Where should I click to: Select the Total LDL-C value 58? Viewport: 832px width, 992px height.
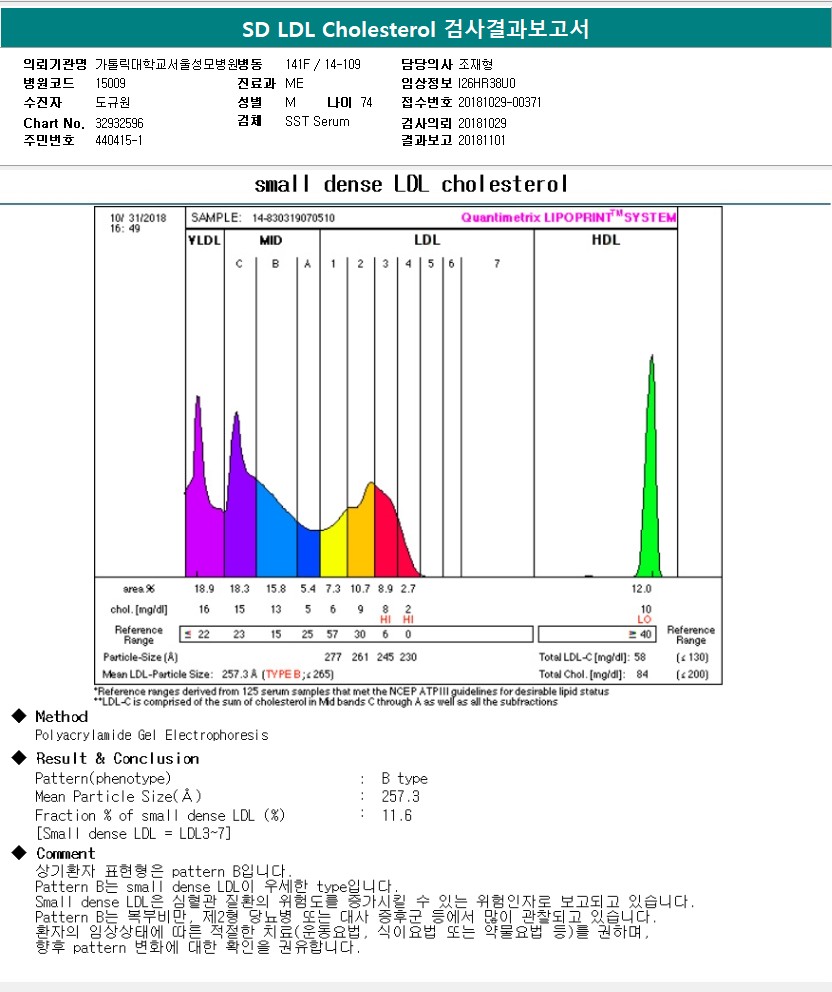point(640,657)
